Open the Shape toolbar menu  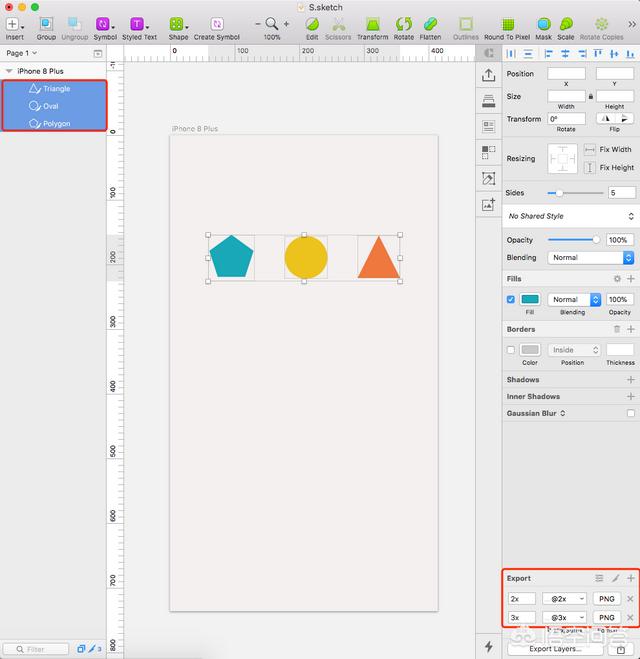pyautogui.click(x=178, y=24)
